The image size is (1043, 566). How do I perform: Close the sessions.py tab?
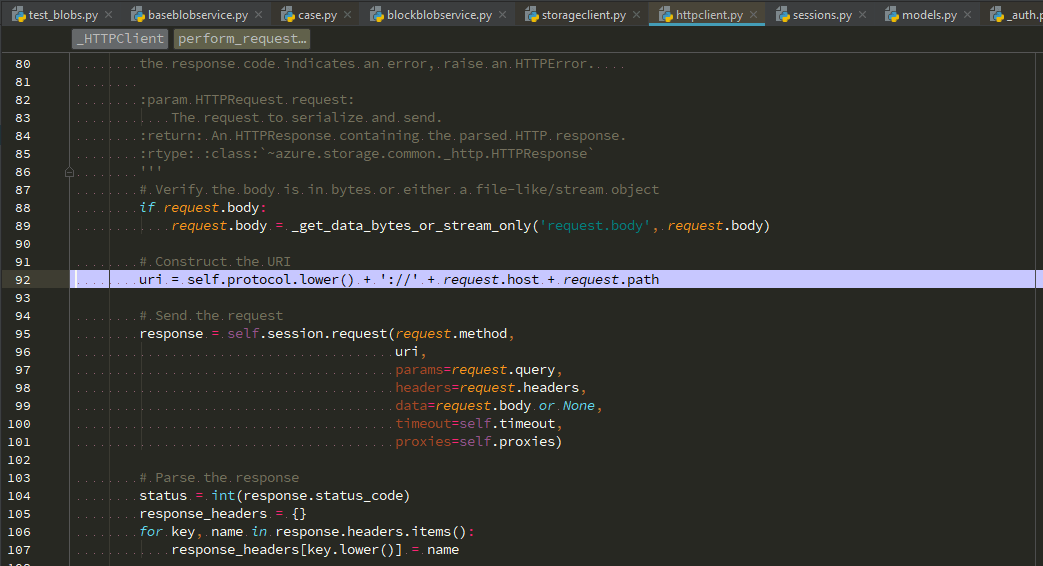(862, 15)
